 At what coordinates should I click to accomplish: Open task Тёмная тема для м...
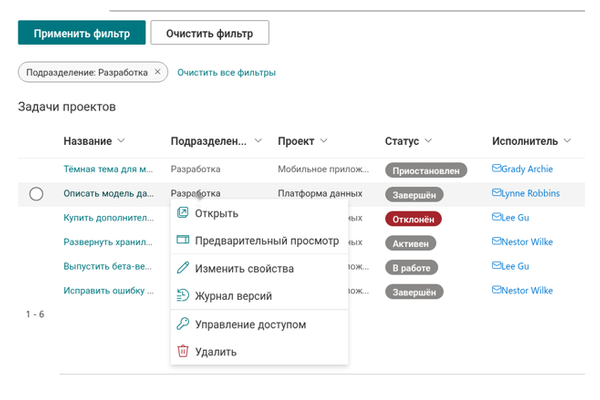108,169
